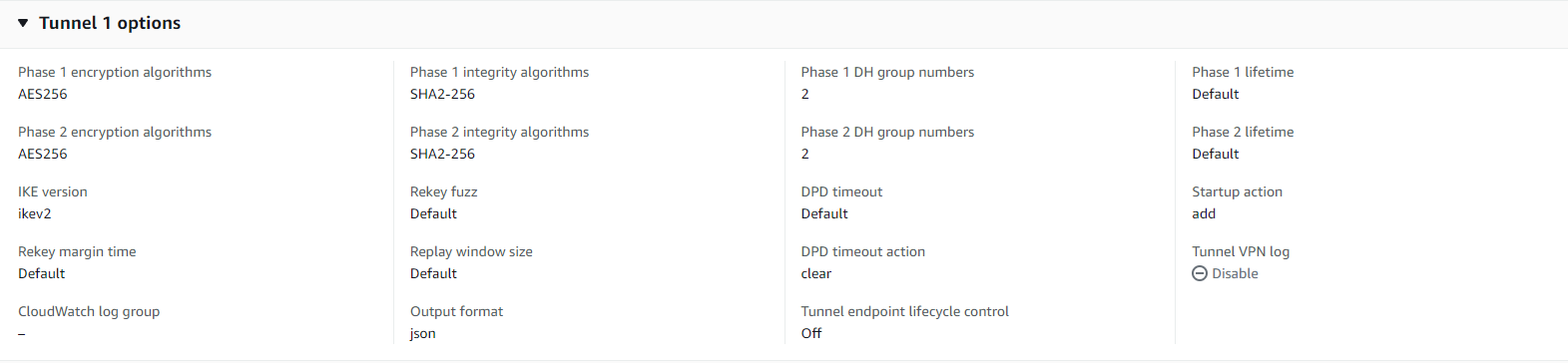The width and height of the screenshot is (1568, 363).
Task: Click the Startup action value add
Action: (1204, 213)
